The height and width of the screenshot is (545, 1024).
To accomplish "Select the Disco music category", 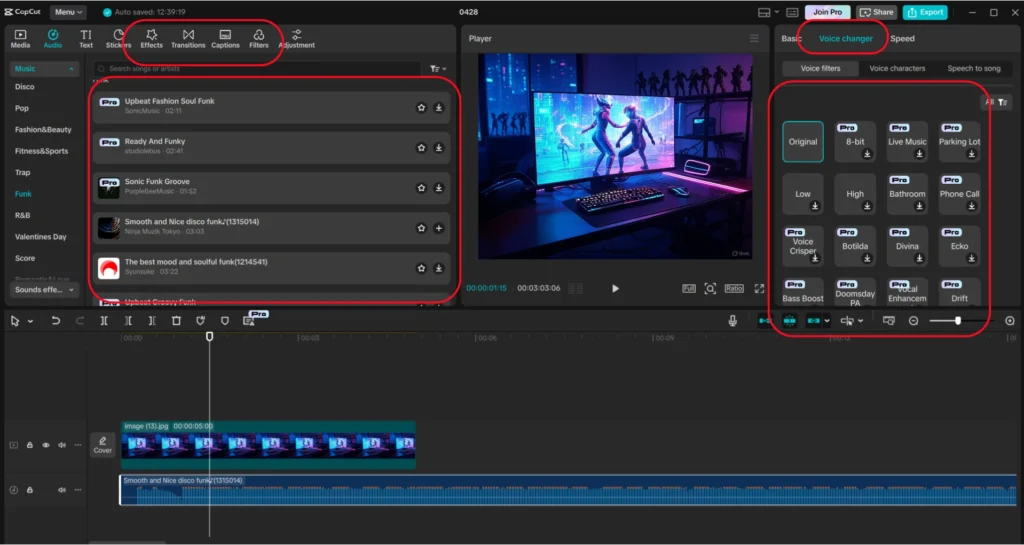I will point(25,87).
